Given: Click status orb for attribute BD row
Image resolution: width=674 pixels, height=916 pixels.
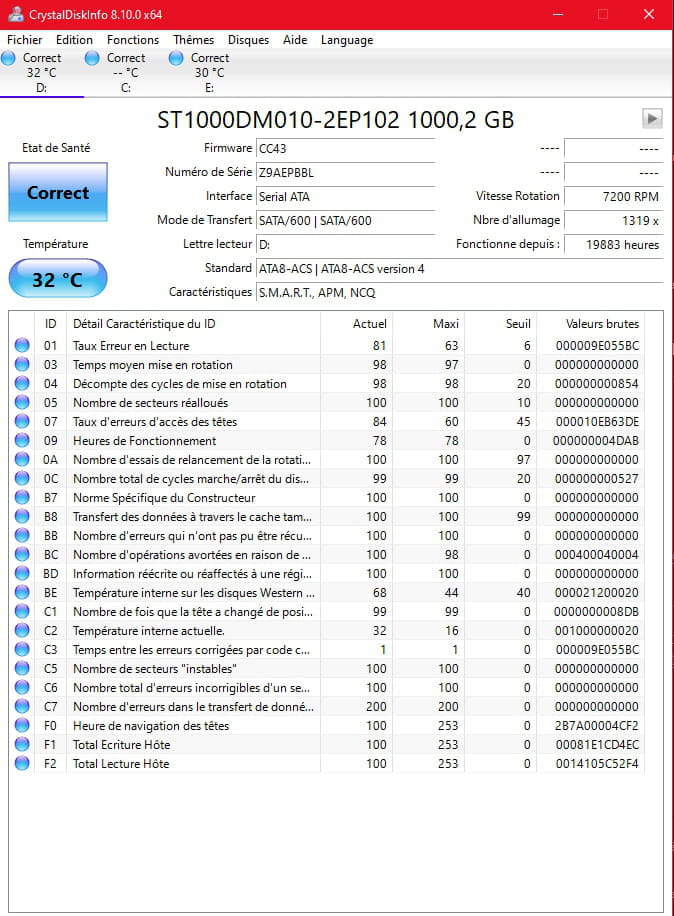Looking at the screenshot, I should pyautogui.click(x=22, y=573).
